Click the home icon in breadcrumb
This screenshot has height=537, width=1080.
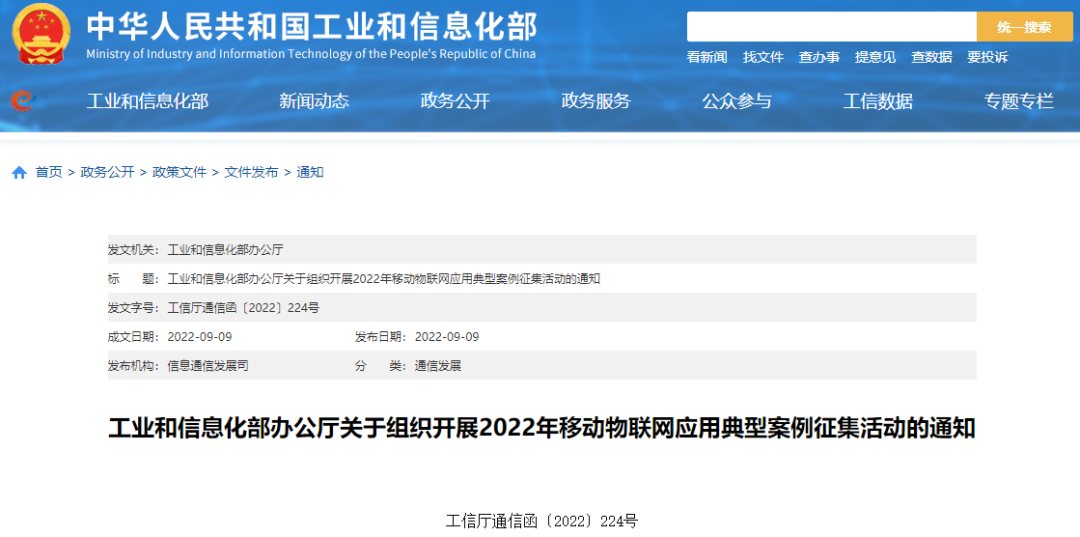tap(19, 173)
